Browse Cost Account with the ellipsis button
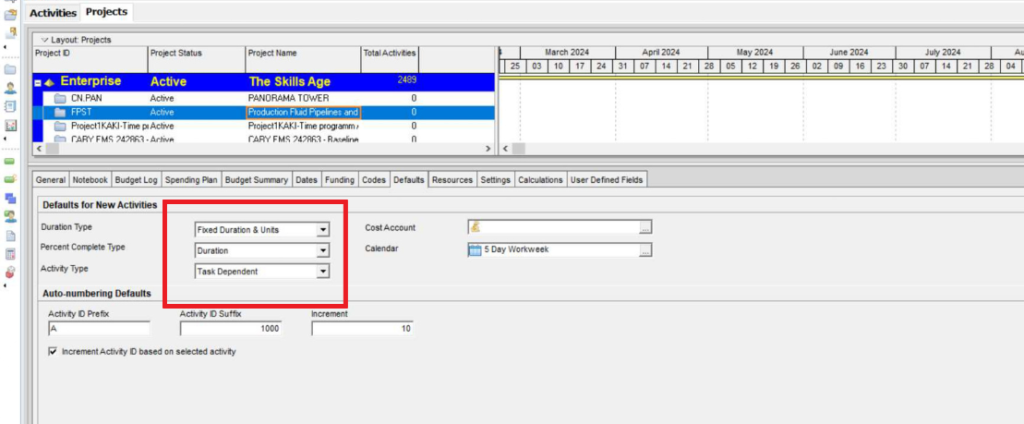The width and height of the screenshot is (1024, 424). click(x=645, y=227)
